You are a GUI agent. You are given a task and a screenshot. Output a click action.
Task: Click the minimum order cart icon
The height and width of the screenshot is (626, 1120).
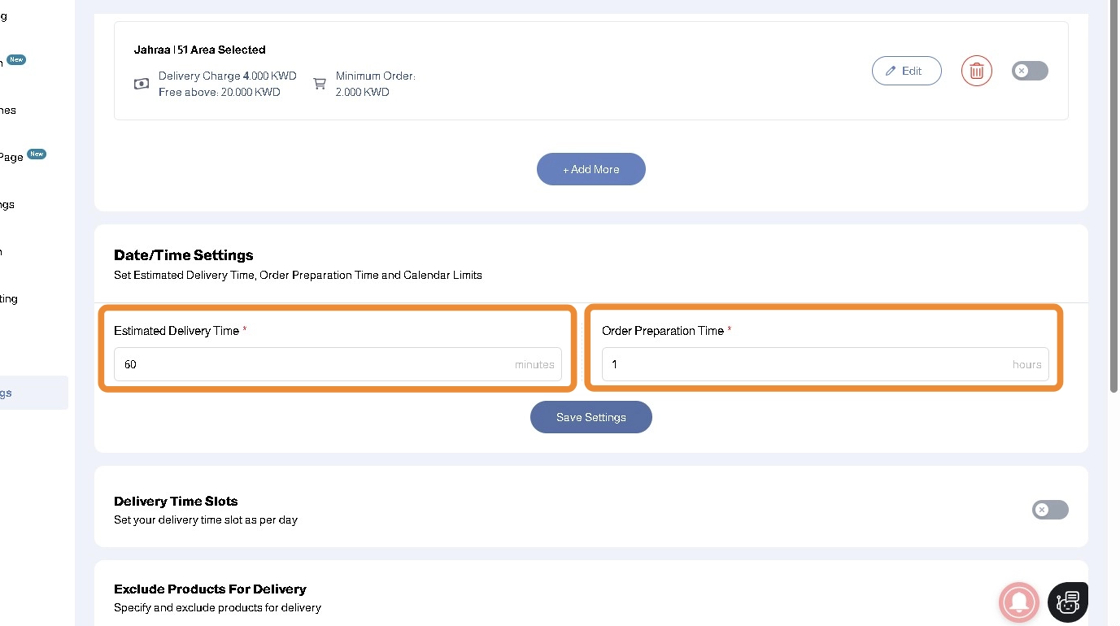coord(320,84)
